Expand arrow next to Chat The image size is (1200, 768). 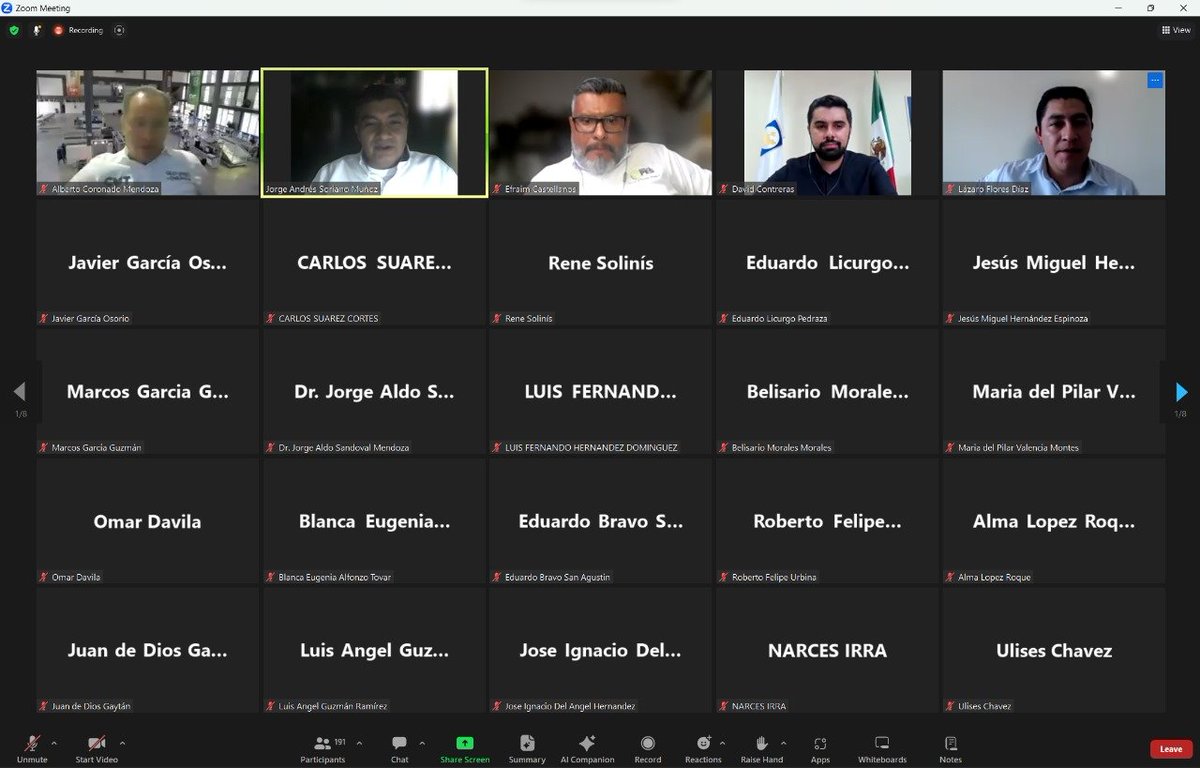coord(422,743)
